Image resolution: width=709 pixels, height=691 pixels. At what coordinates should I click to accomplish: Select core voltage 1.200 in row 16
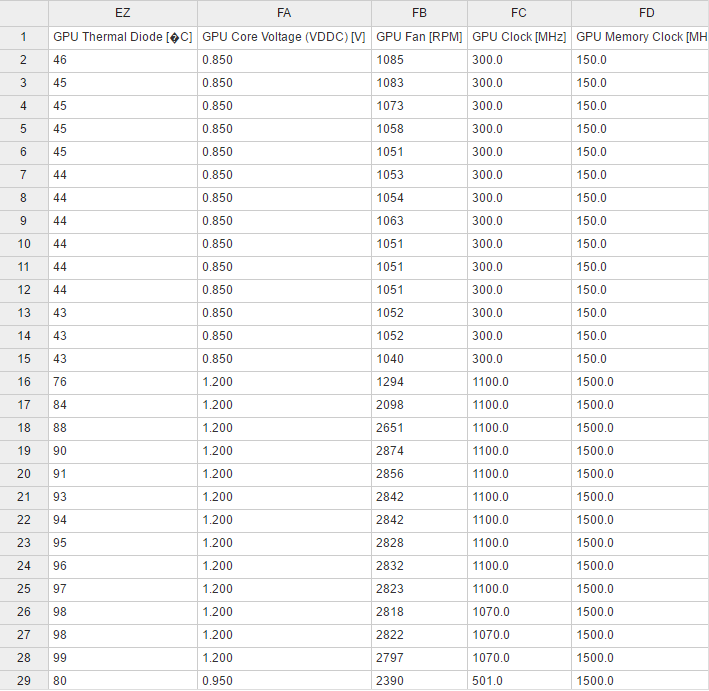tap(284, 382)
